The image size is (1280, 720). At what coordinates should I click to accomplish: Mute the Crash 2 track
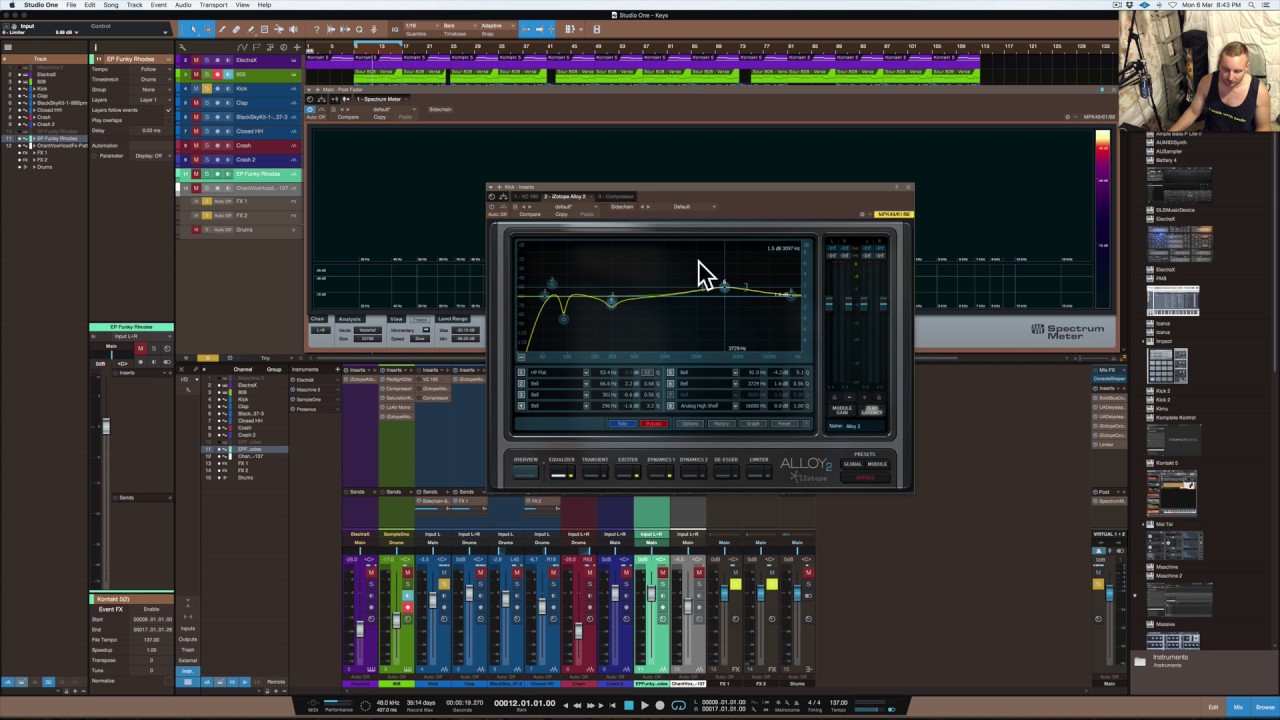coord(196,160)
